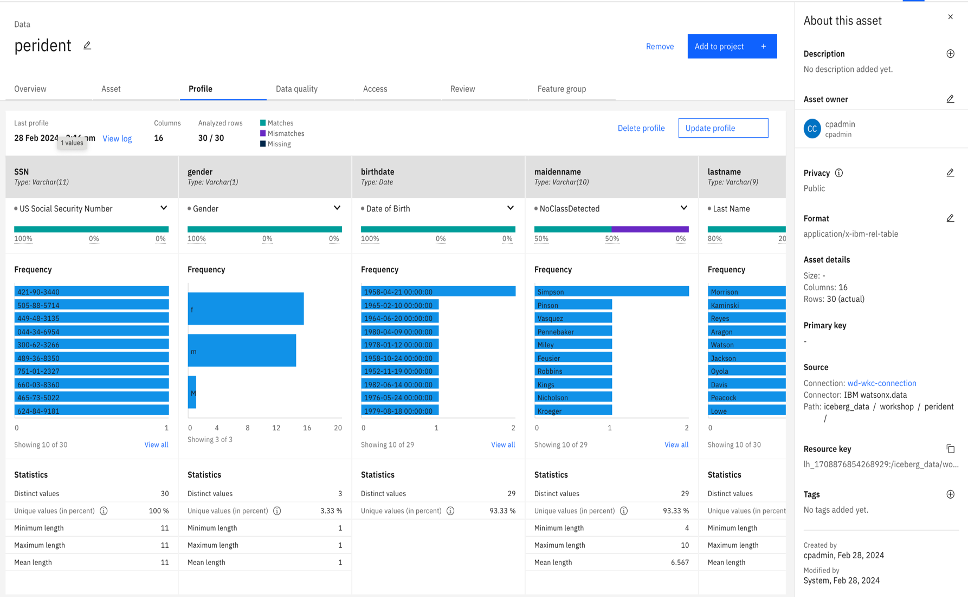The width and height of the screenshot is (968, 598).
Task: Show info for SSN unique values percent
Action: [104, 511]
